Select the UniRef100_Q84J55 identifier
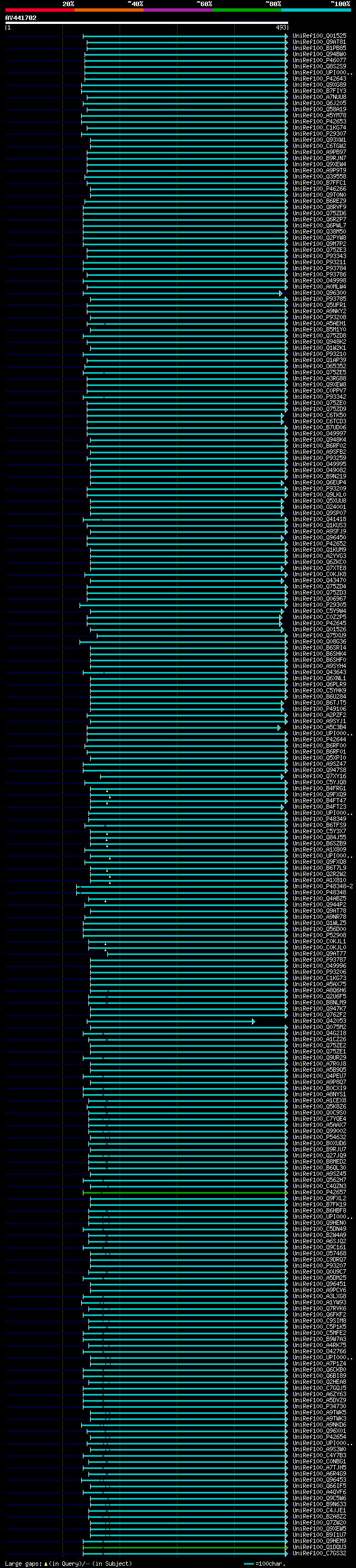The height and width of the screenshot is (1568, 356). coord(319,838)
